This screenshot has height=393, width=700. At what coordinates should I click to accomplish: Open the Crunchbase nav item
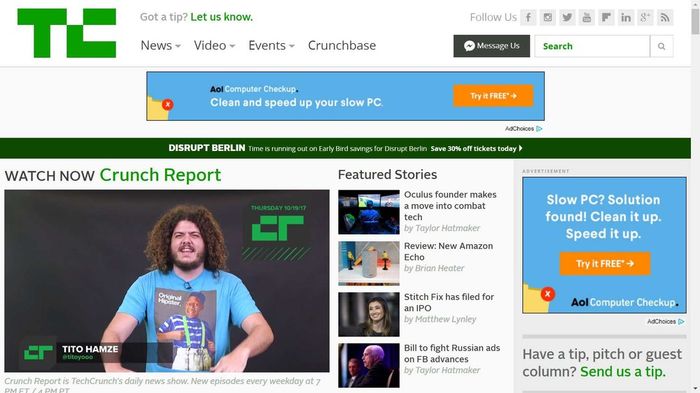point(342,46)
